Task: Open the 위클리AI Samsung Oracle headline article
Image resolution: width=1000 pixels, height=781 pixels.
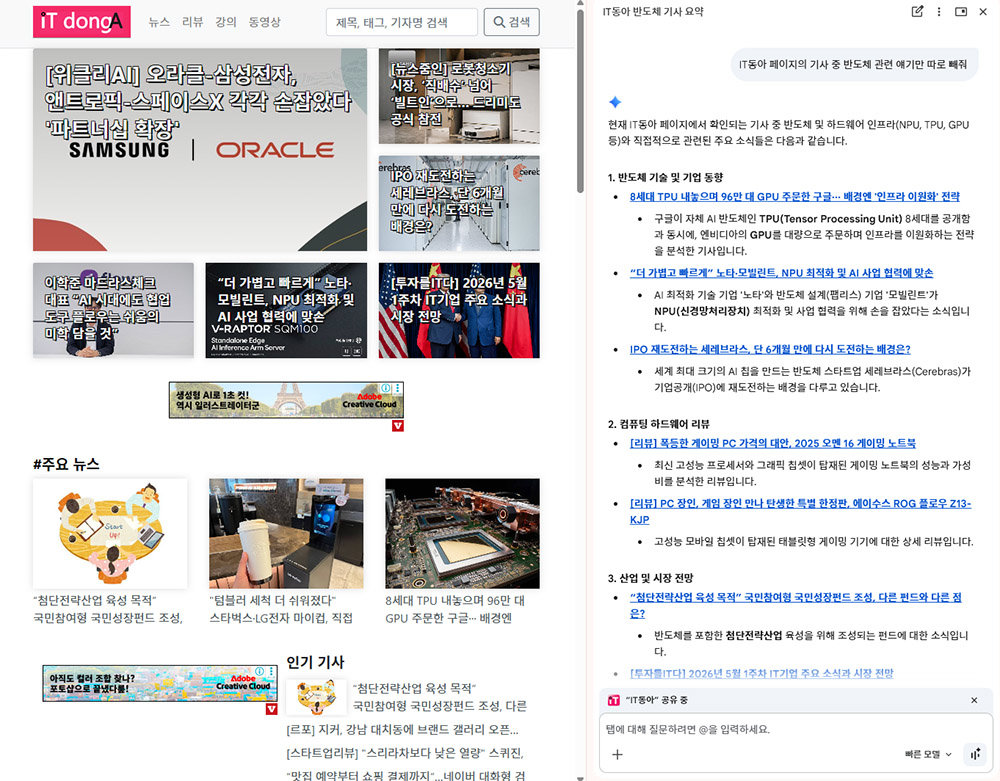Action: 200,150
